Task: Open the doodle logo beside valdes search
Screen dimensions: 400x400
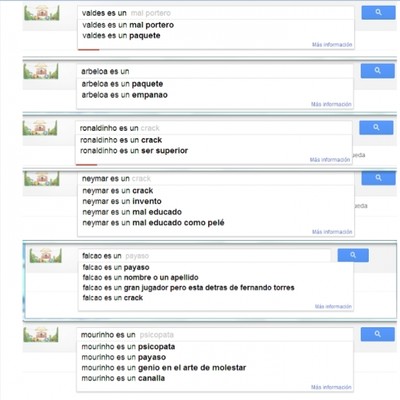Action: [x=42, y=13]
